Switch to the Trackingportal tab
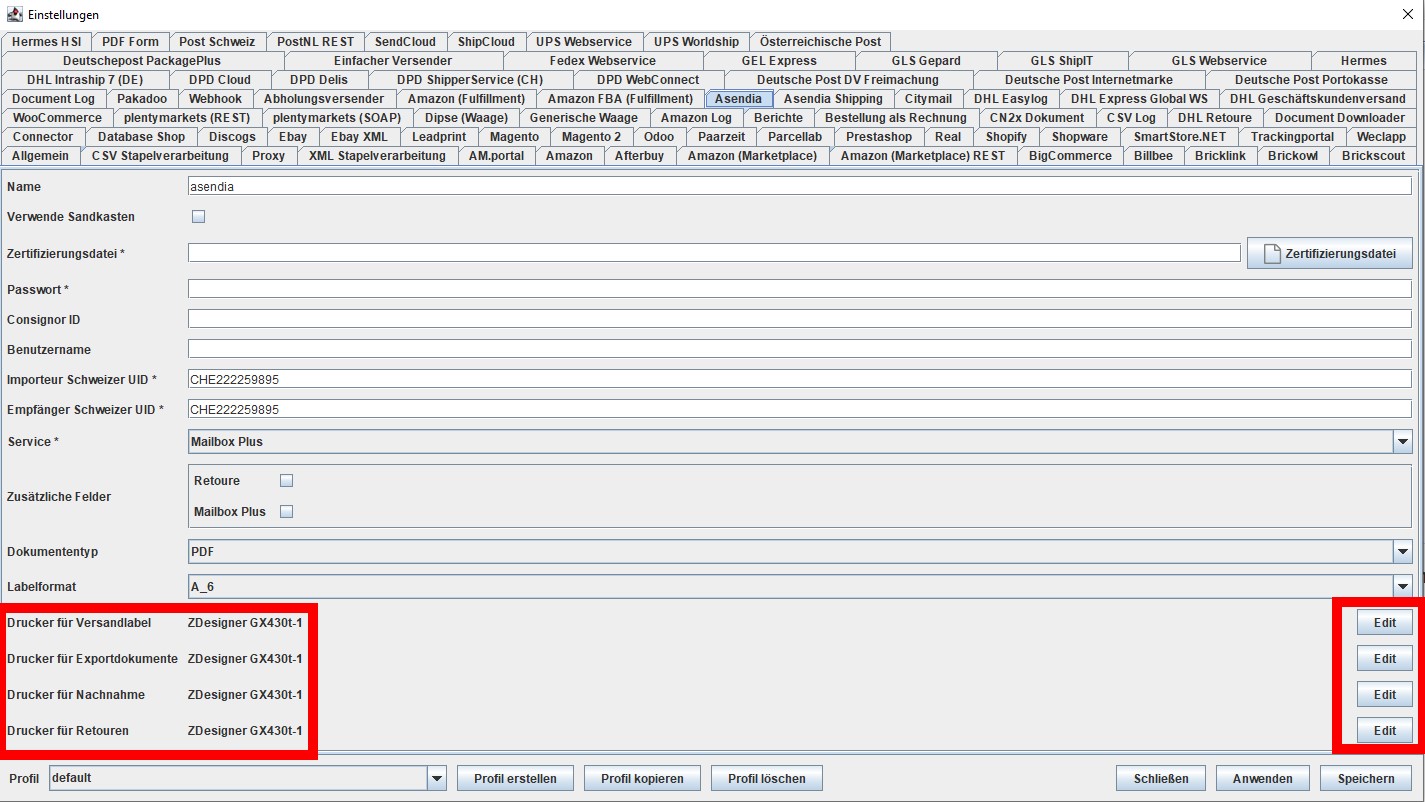1425x802 pixels. tap(1292, 137)
